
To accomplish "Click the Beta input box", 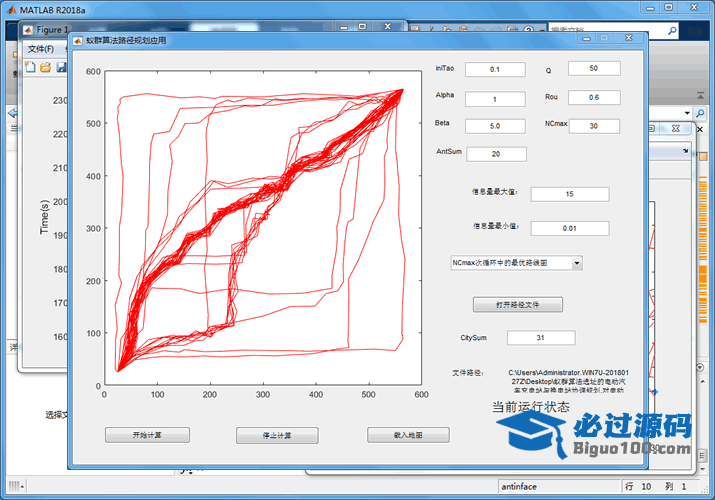I will (494, 126).
